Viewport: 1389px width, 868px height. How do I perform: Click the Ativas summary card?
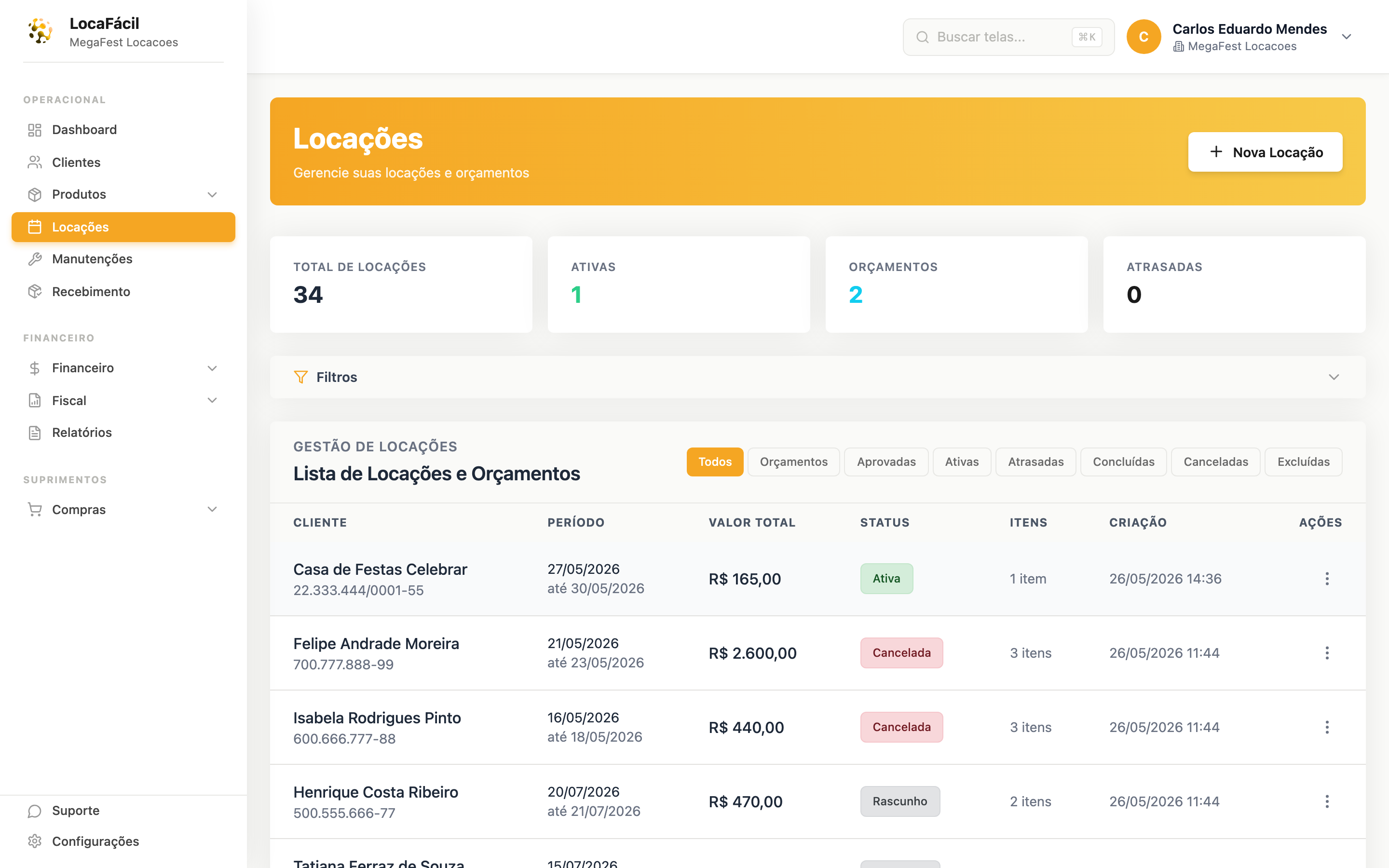pyautogui.click(x=679, y=285)
